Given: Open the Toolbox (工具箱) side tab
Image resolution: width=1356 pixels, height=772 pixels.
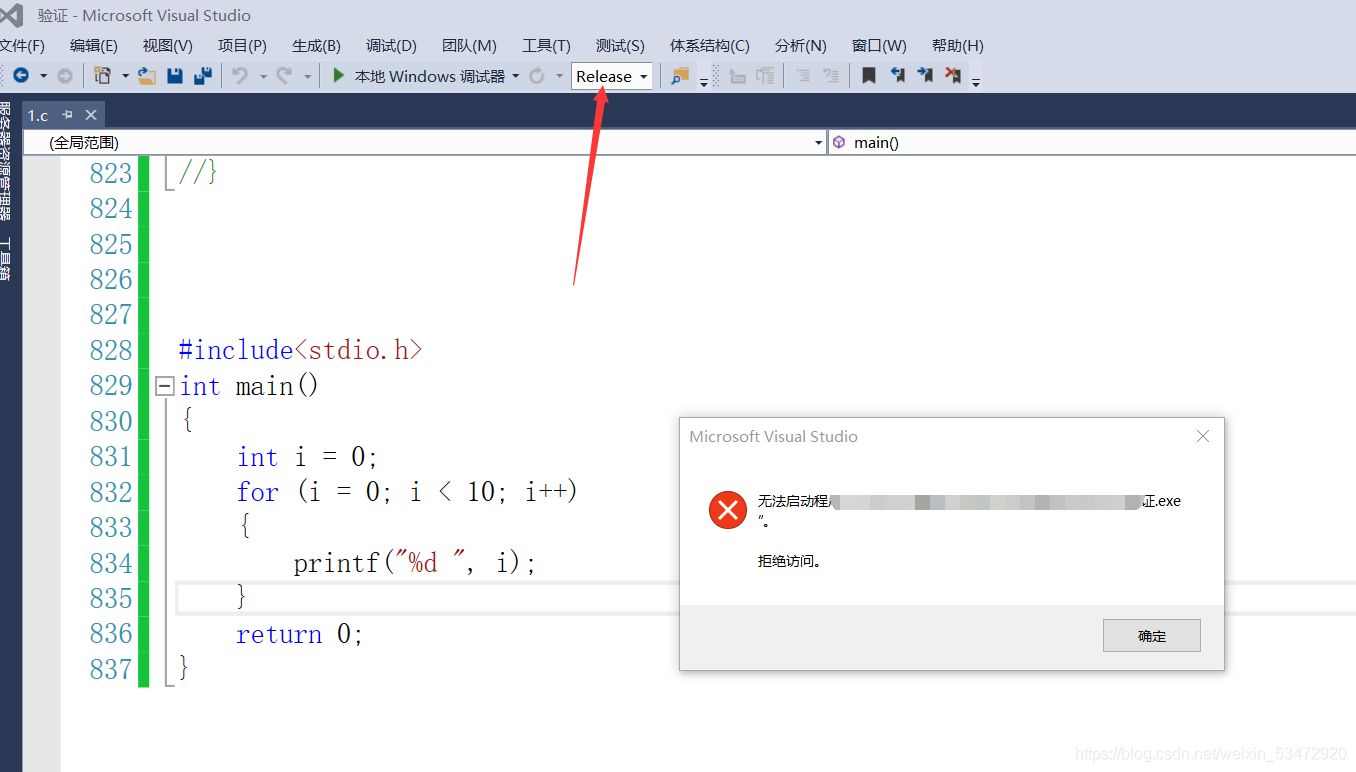Looking at the screenshot, I should coord(5,258).
